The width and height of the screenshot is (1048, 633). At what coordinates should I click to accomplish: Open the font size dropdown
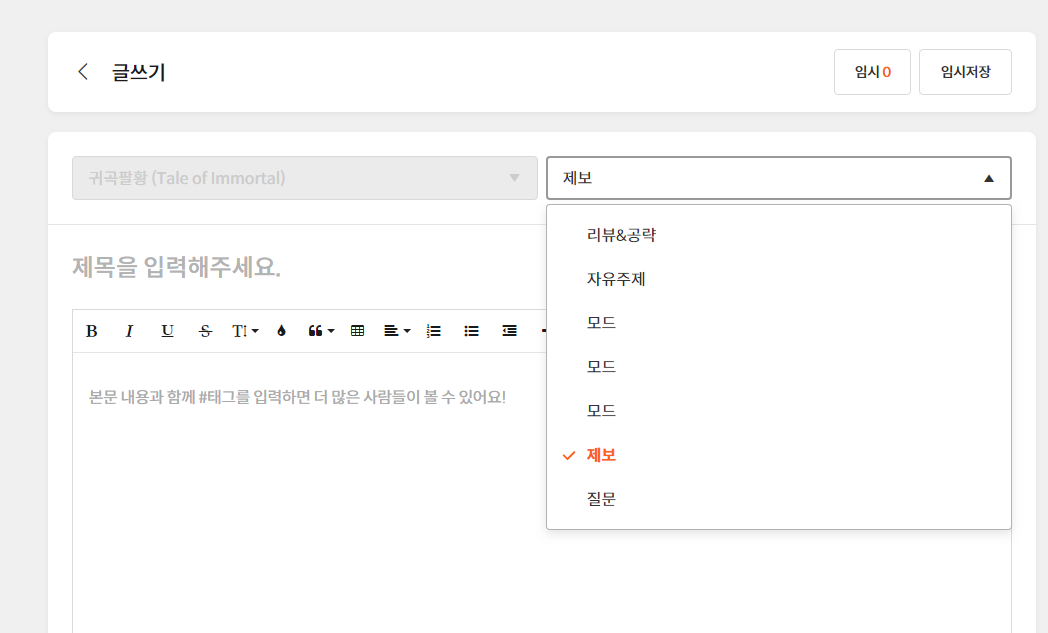tap(245, 331)
